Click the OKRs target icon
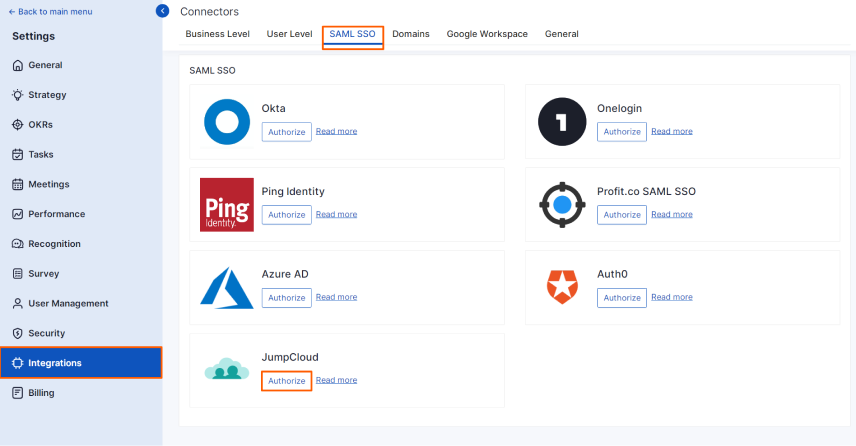Screen dimensions: 856x446 pyautogui.click(x=17, y=125)
